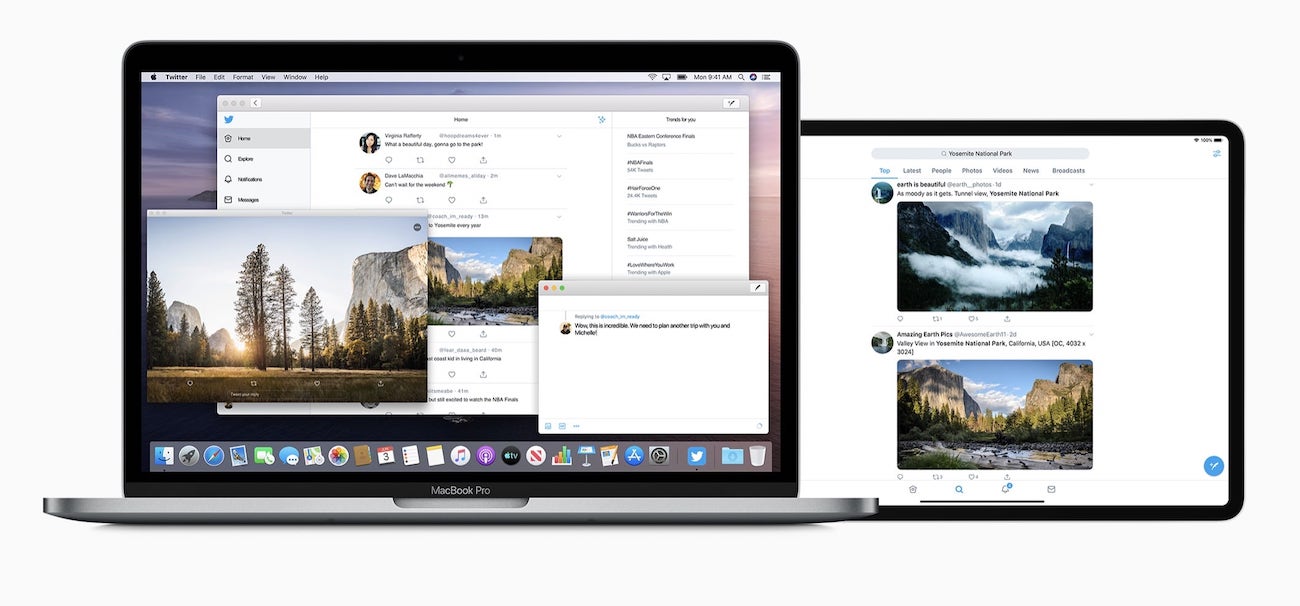Share Virginia Rafferty's tweet
The width and height of the screenshot is (1300, 606).
[483, 160]
